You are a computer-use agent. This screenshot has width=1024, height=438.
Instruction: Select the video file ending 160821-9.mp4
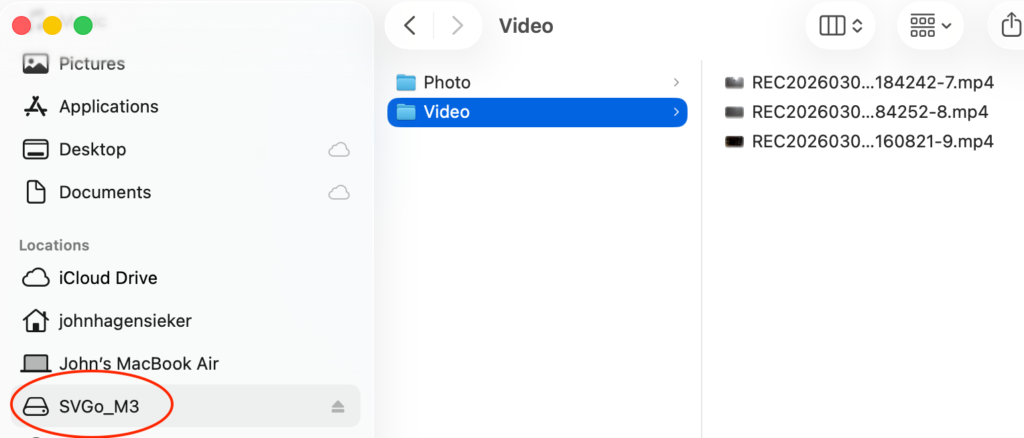tap(872, 141)
